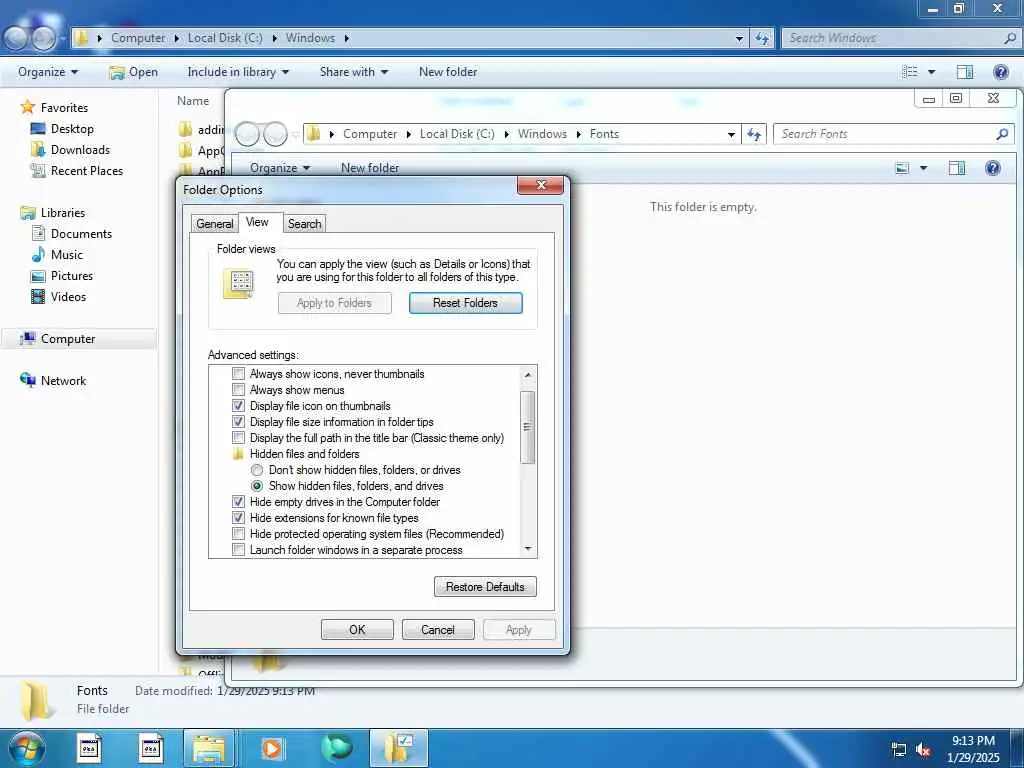Open Fonts address bar history dropdown
The image size is (1024, 768).
pyautogui.click(x=731, y=135)
